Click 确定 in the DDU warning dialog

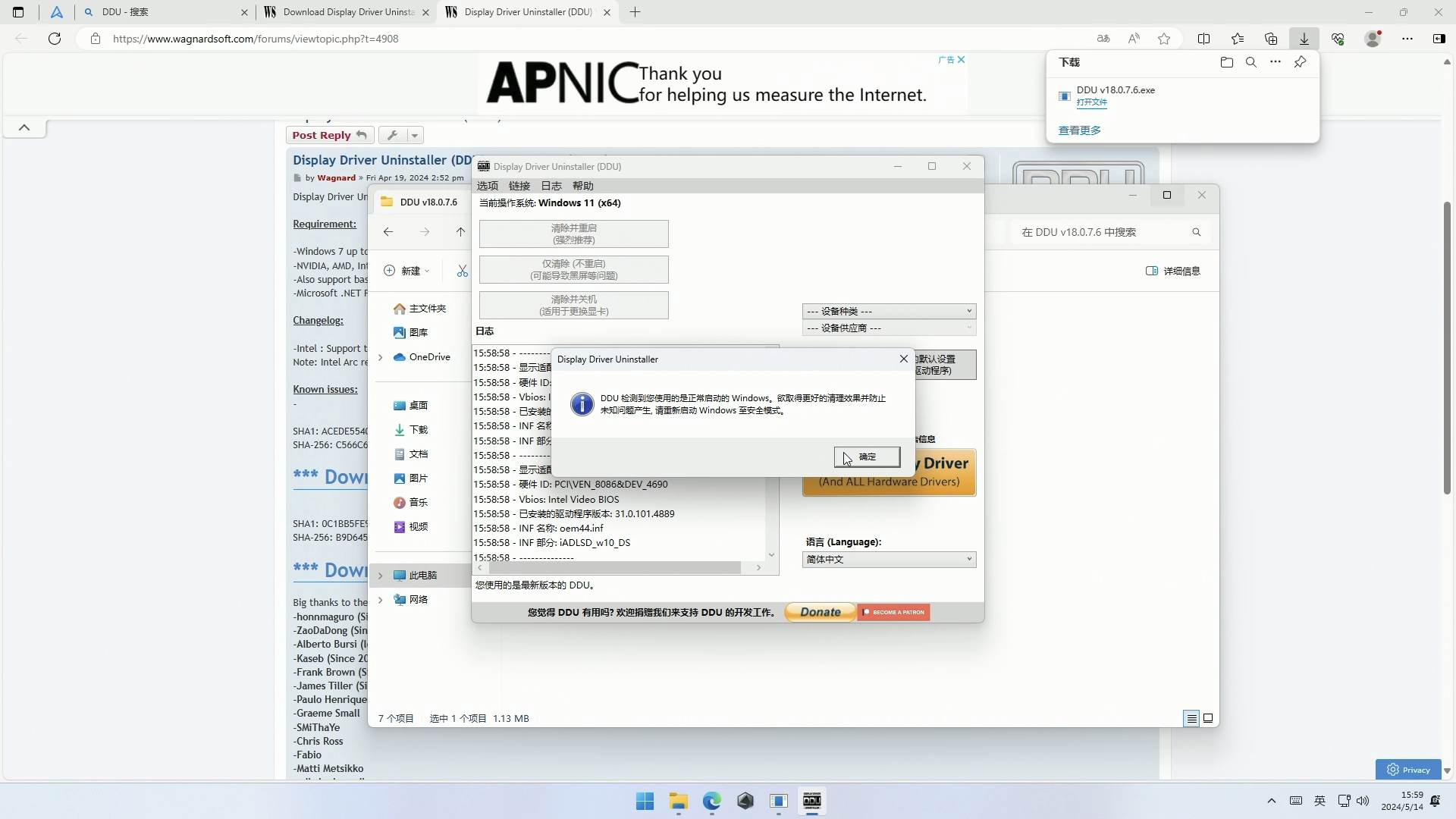coord(866,457)
